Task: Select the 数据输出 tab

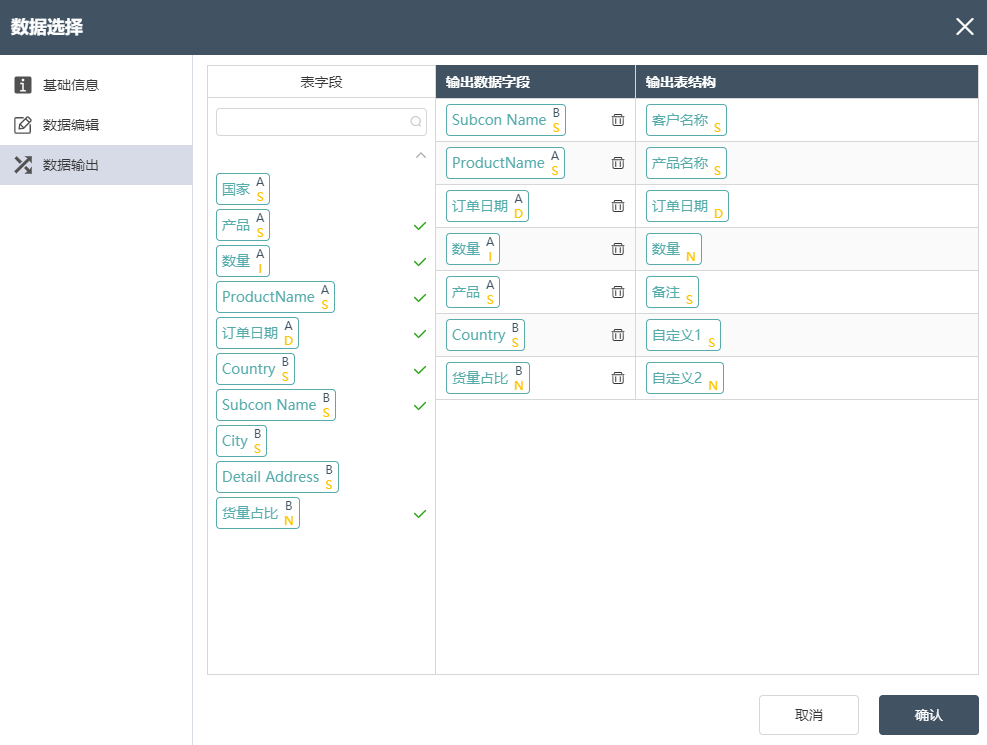Action: pyautogui.click(x=96, y=165)
